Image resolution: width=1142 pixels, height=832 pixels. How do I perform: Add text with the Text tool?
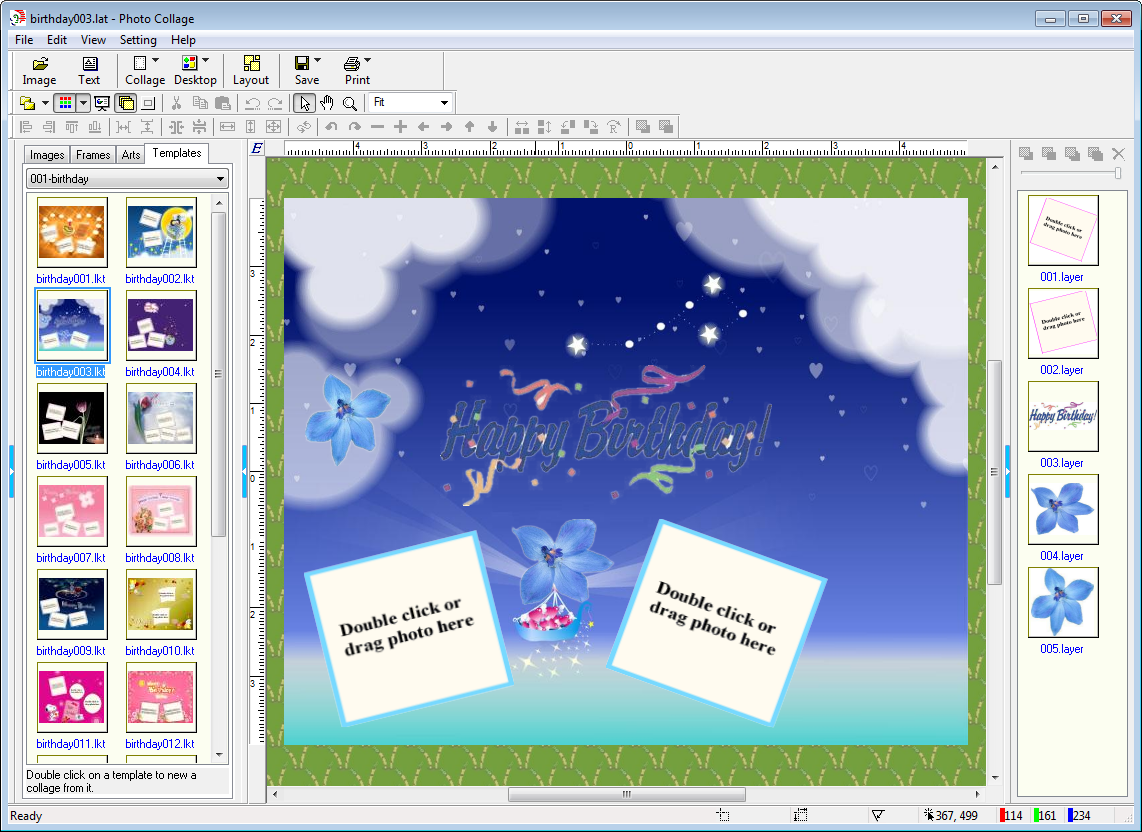click(x=89, y=70)
